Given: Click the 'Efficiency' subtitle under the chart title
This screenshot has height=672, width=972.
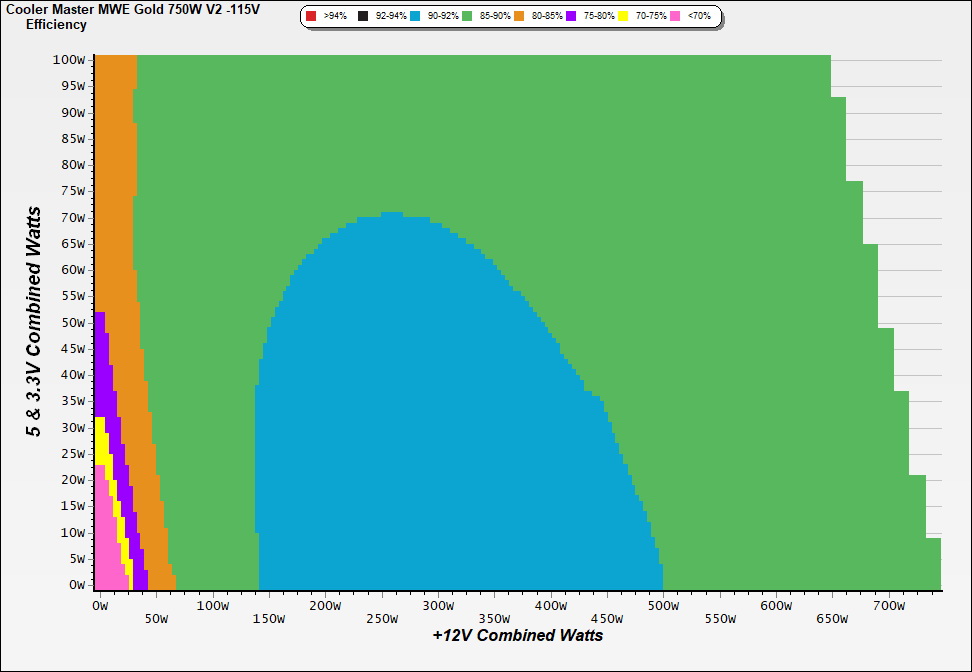Looking at the screenshot, I should tap(56, 24).
